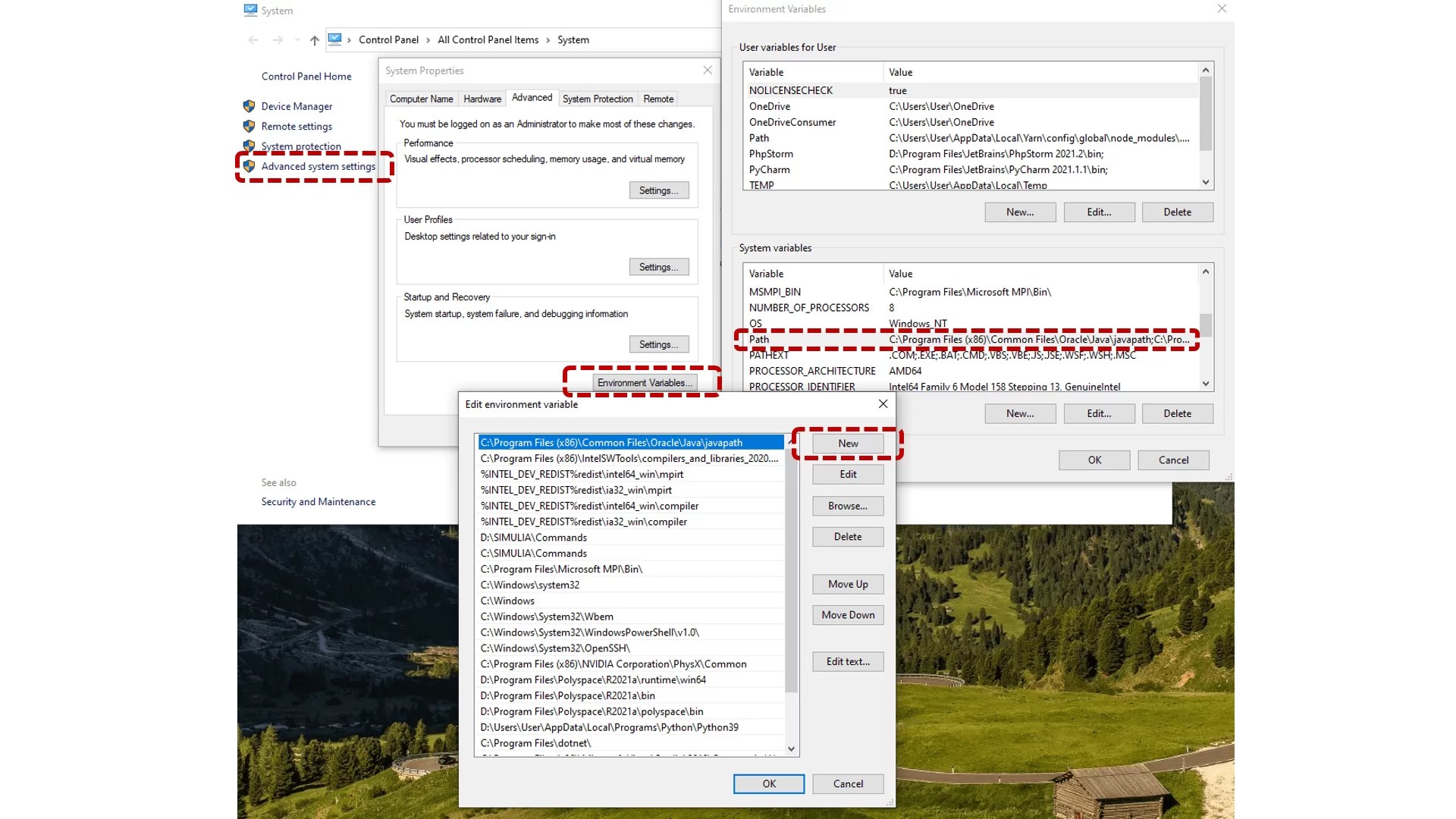Click the Move Down button
Screen dimensions: 1456x819
[847, 615]
